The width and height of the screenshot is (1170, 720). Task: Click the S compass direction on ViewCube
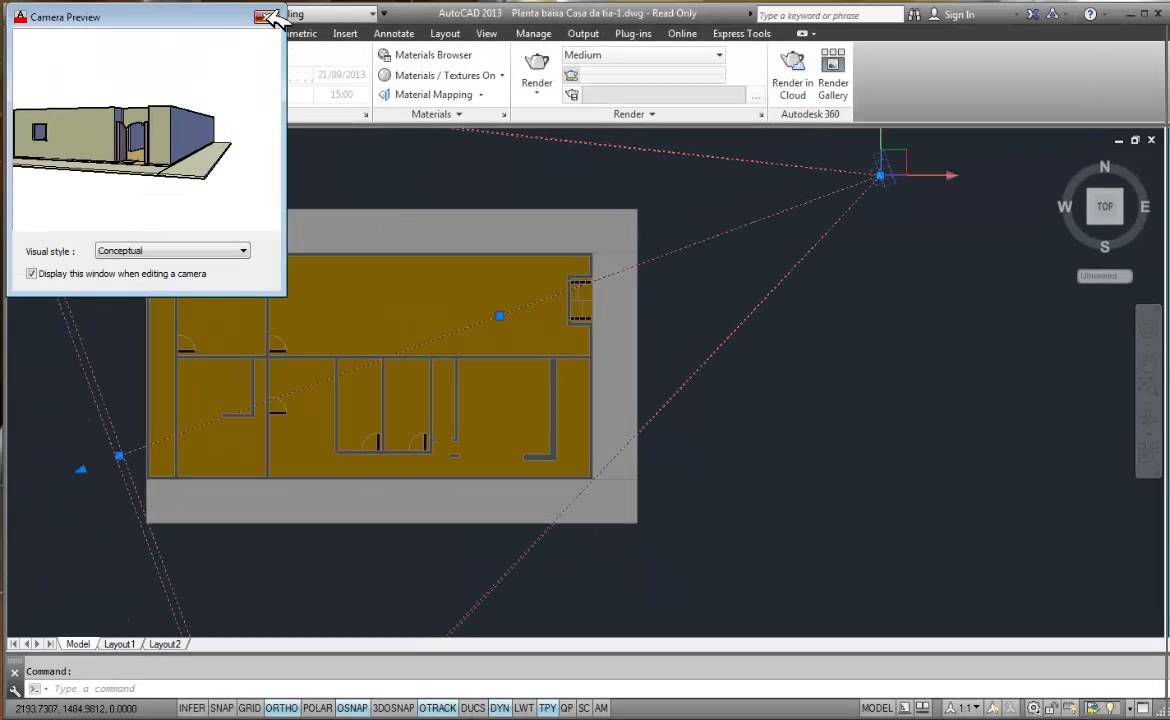(1104, 247)
